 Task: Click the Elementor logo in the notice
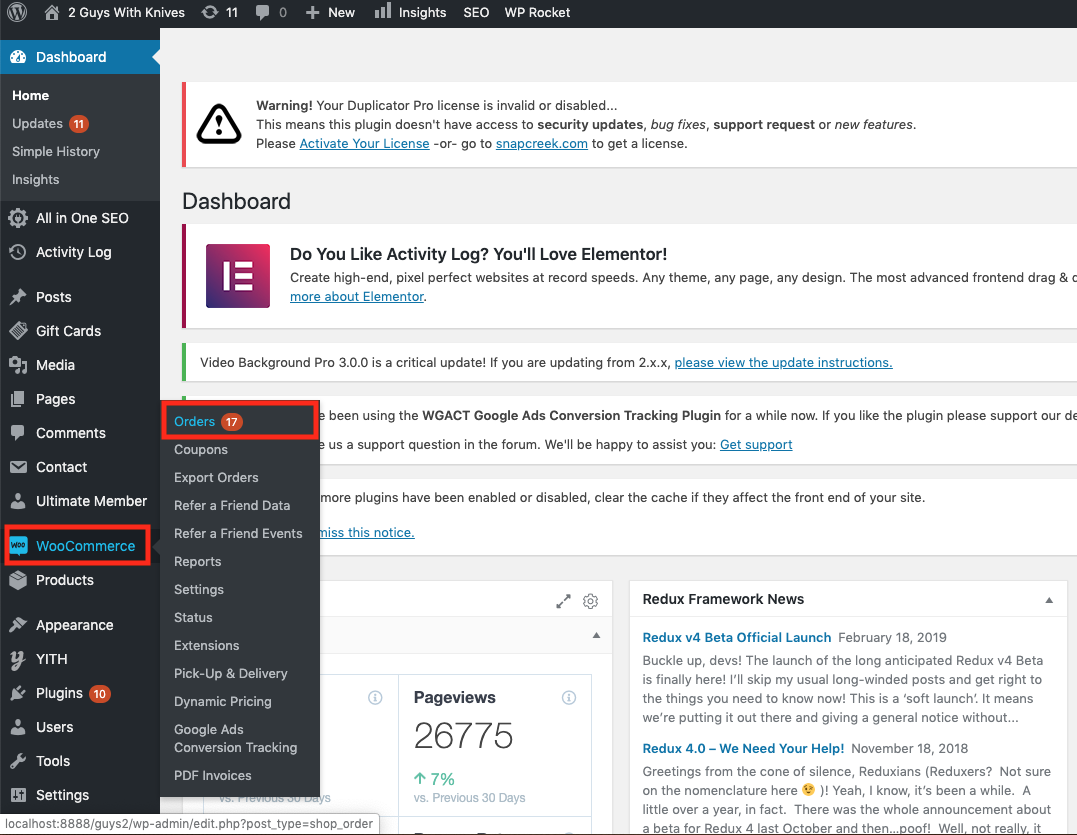click(x=237, y=275)
